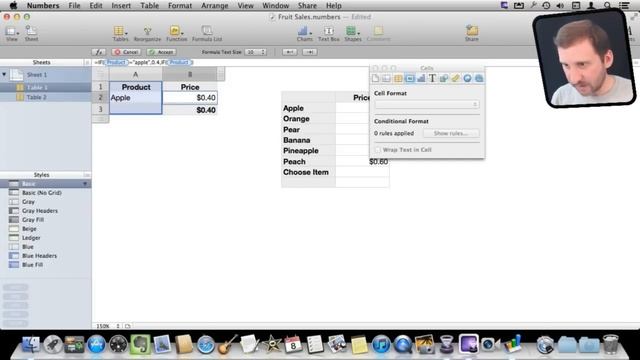Open Text inspector tab (T icon)
Viewport: 640px width, 360px height.
[432, 78]
